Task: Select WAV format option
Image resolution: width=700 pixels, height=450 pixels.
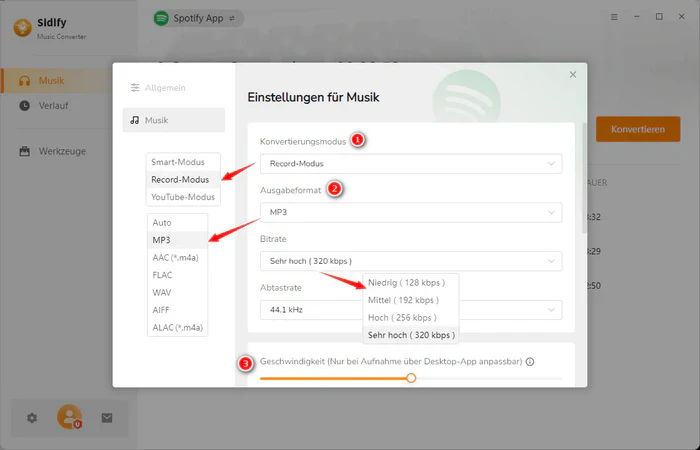Action: pos(177,292)
